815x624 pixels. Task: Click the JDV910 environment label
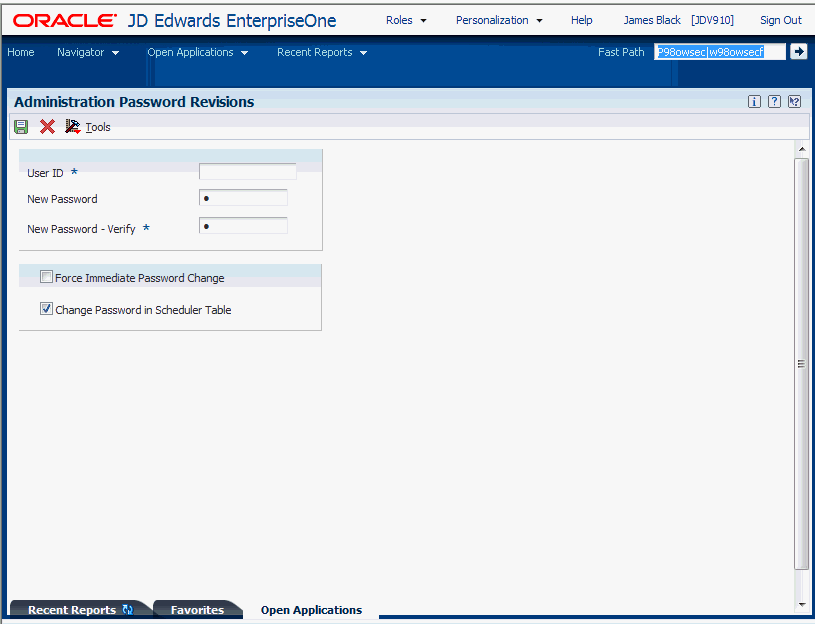tap(712, 20)
